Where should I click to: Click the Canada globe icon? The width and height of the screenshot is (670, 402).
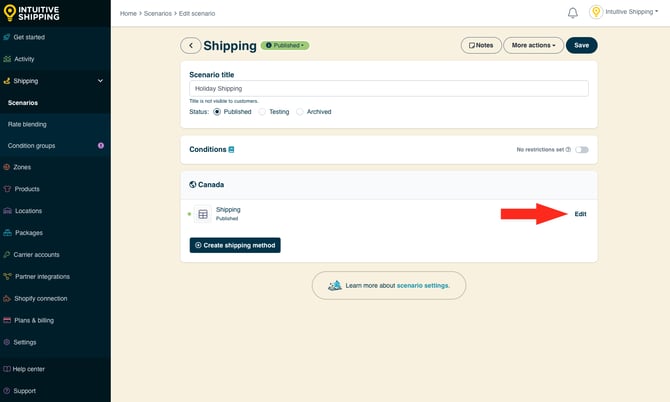tap(193, 185)
